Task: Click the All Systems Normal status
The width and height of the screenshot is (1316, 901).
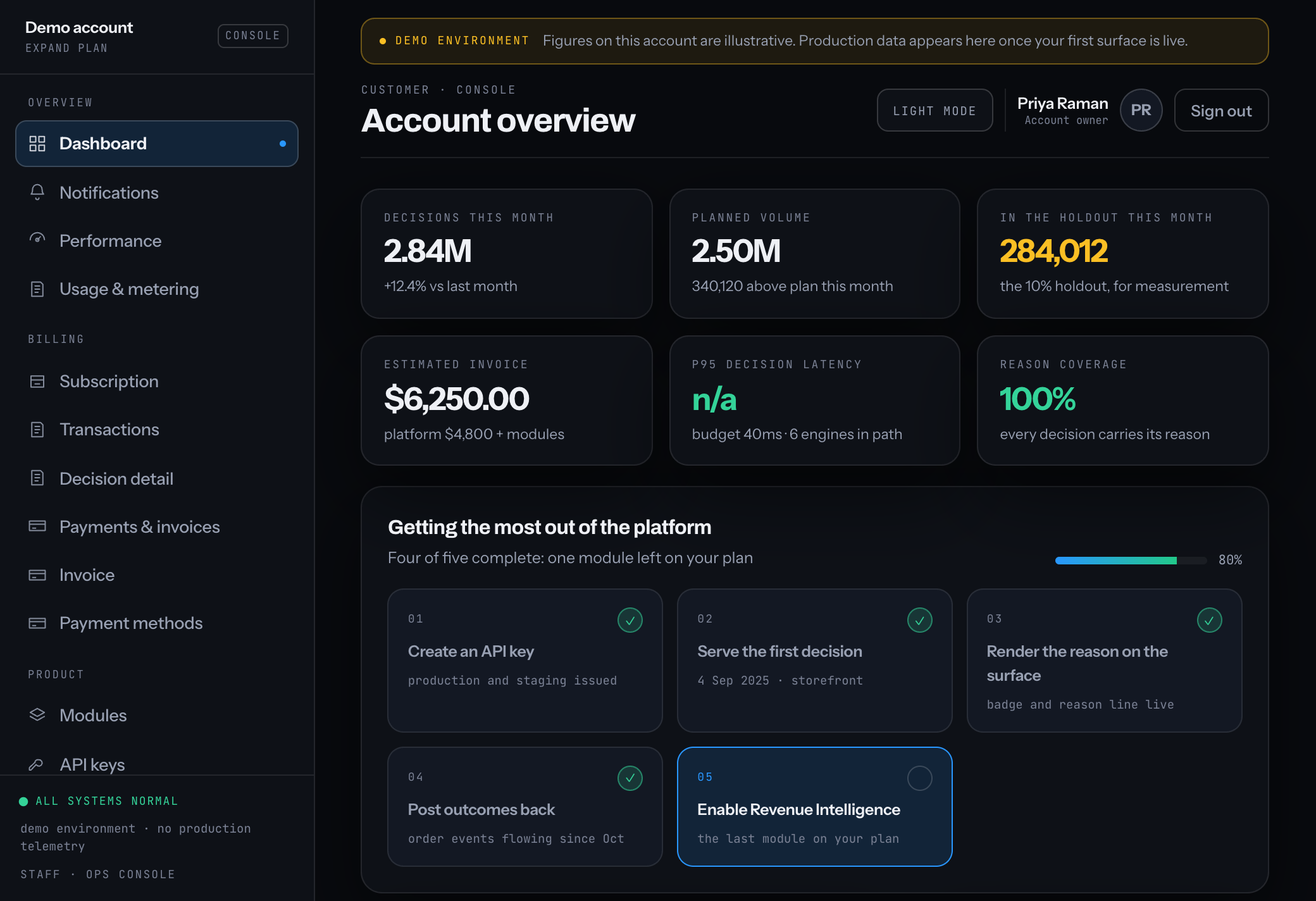Action: [x=99, y=801]
